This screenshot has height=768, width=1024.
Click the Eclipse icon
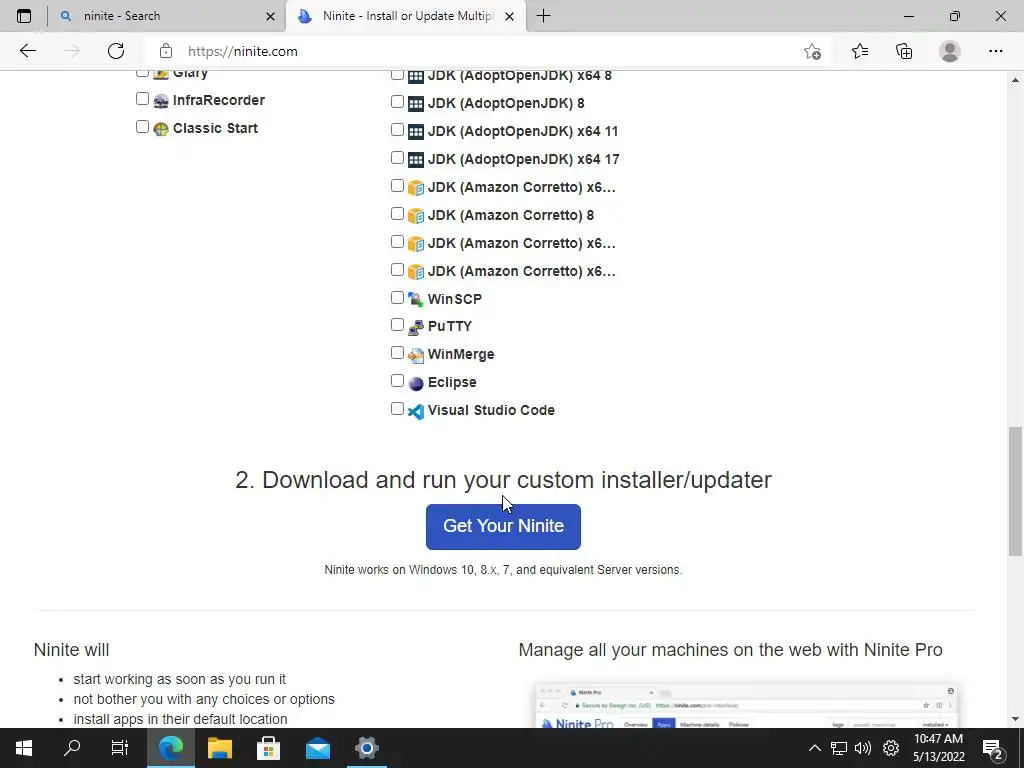click(x=416, y=383)
